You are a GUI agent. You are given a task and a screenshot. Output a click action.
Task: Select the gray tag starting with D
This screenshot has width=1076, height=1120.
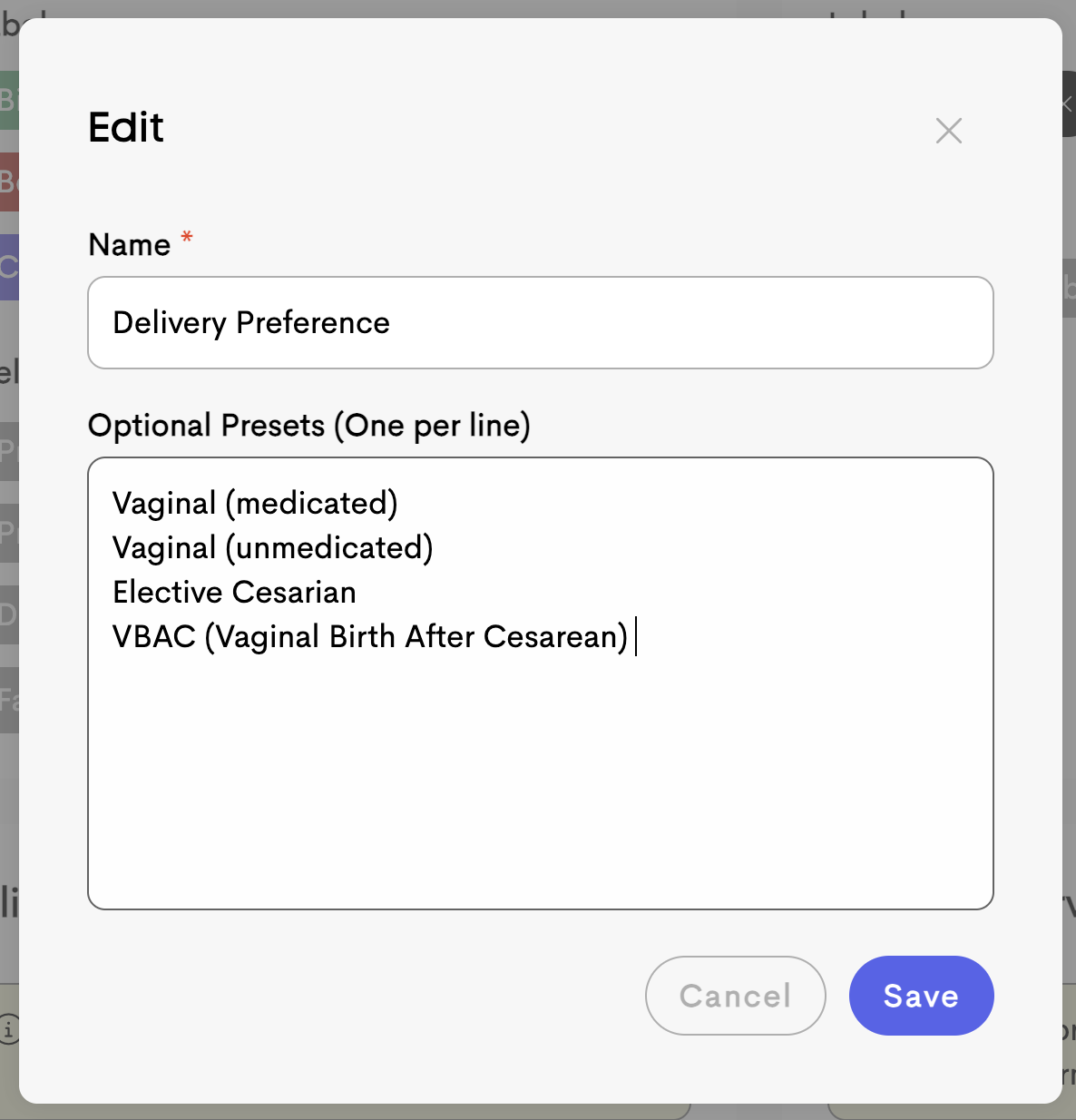(x=9, y=615)
